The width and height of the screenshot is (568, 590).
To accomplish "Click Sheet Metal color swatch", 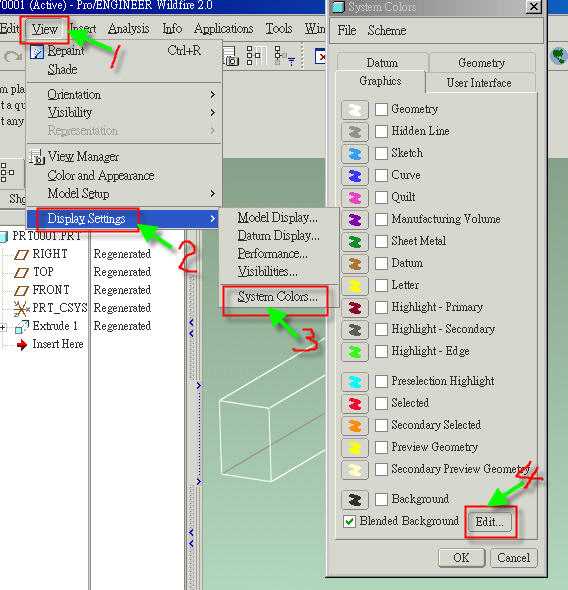I will point(355,242).
